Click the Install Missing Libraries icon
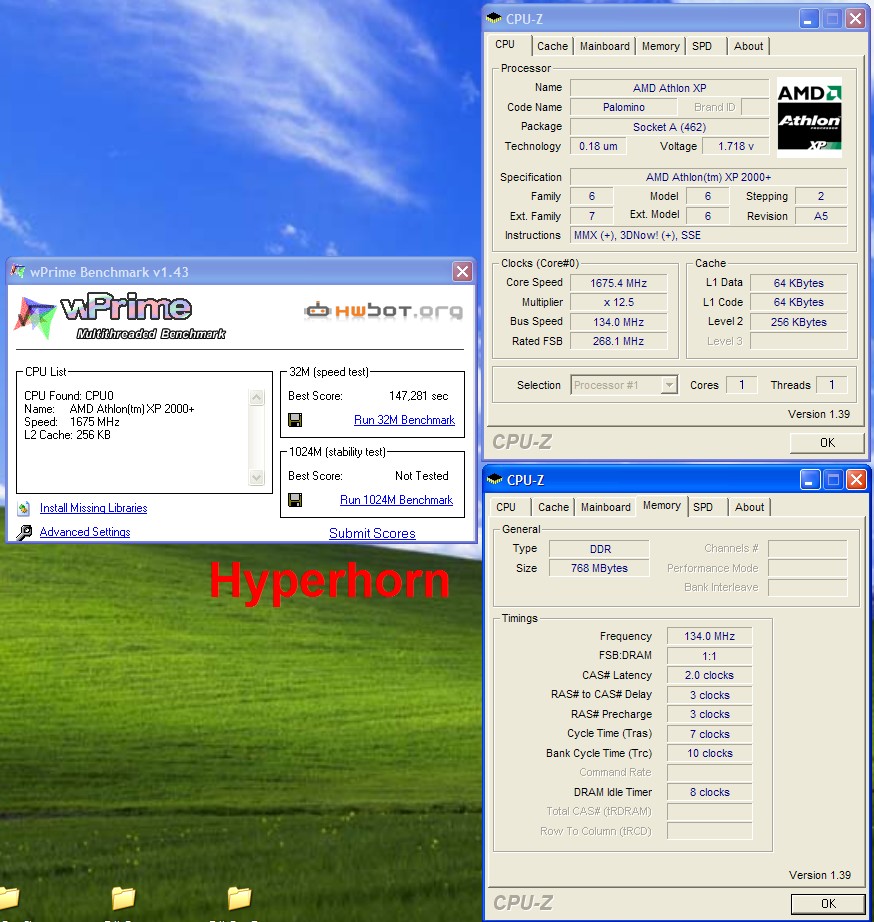 (24, 508)
